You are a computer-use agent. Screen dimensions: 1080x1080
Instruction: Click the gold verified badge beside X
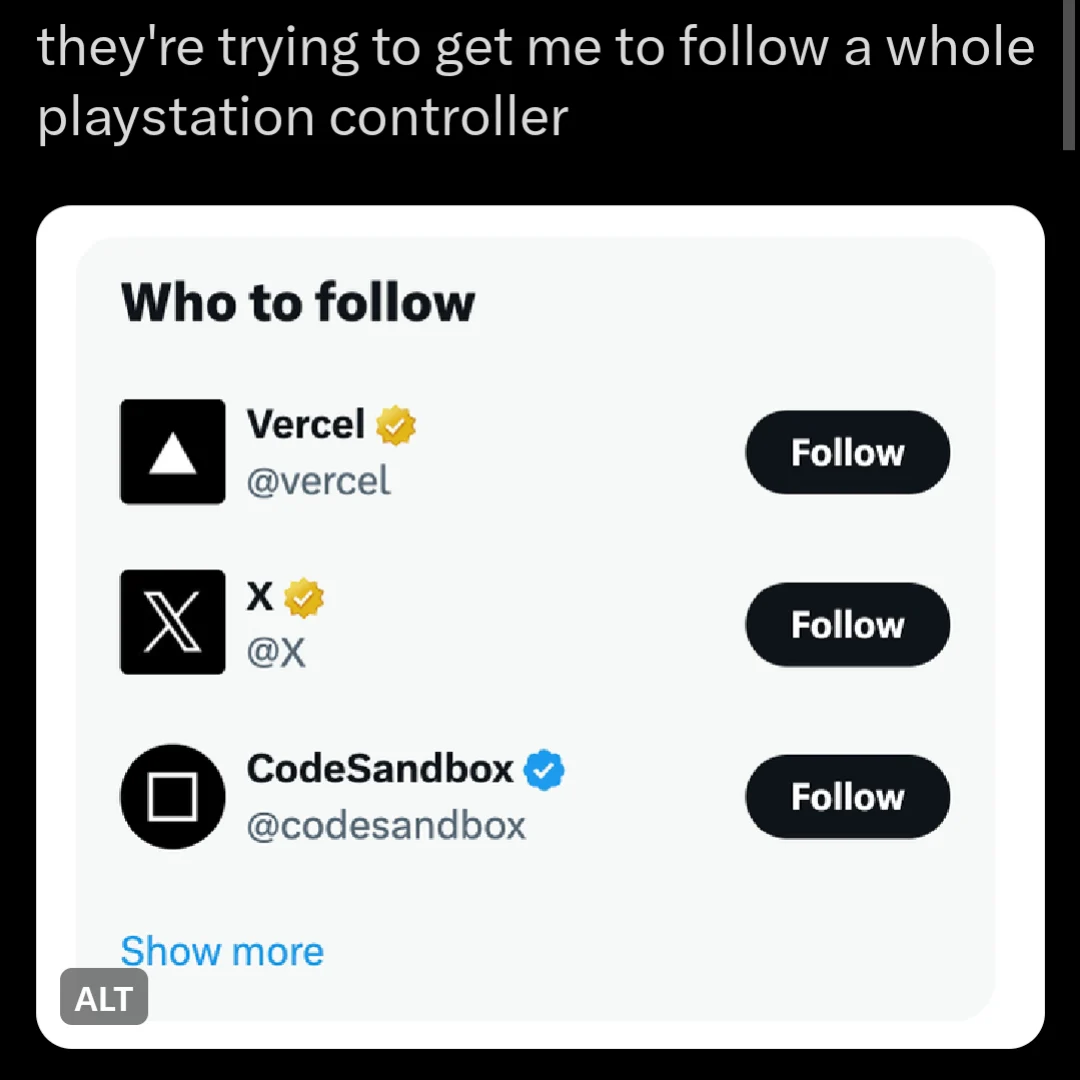pyautogui.click(x=304, y=598)
